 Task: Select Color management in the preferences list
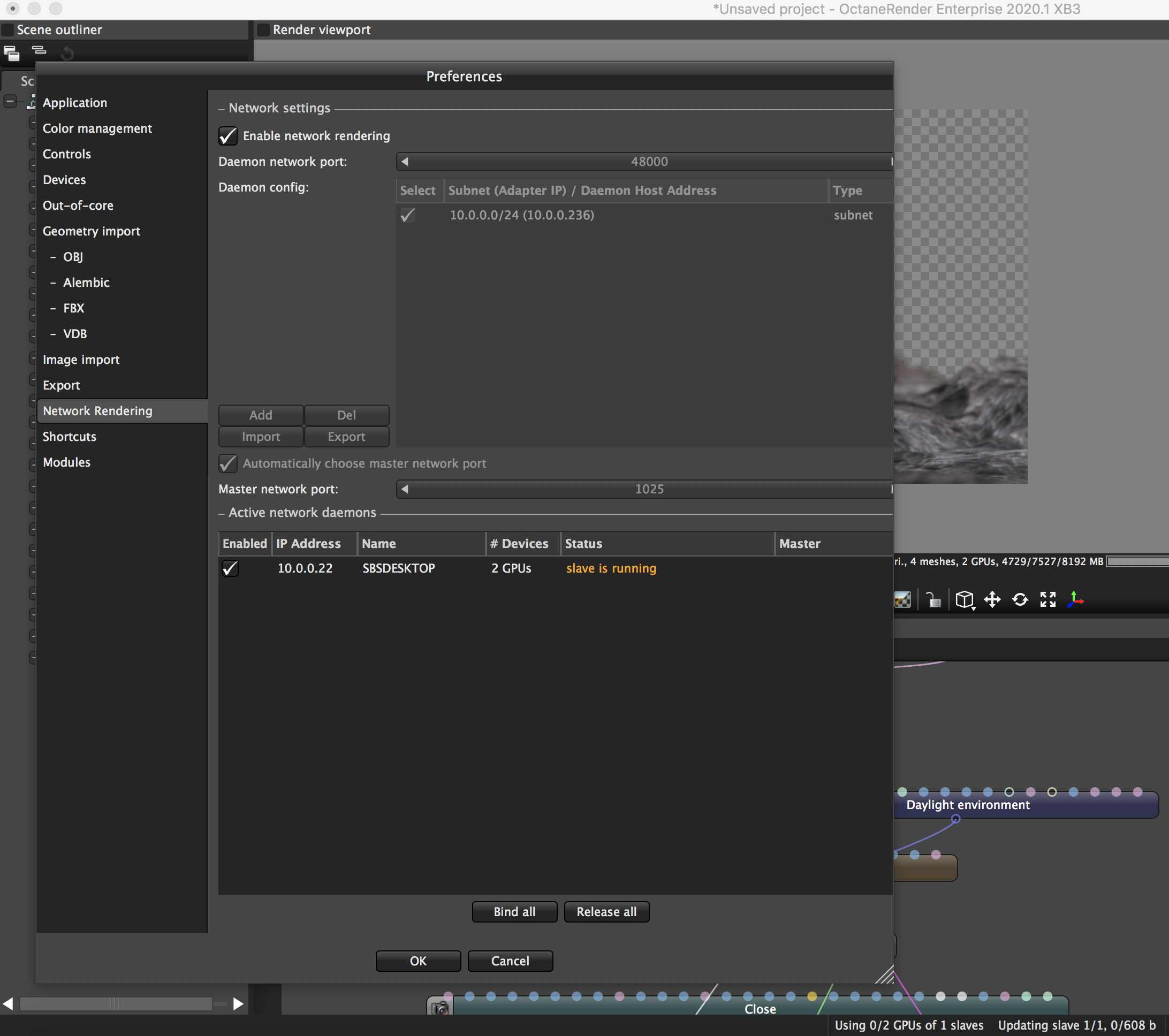click(97, 128)
